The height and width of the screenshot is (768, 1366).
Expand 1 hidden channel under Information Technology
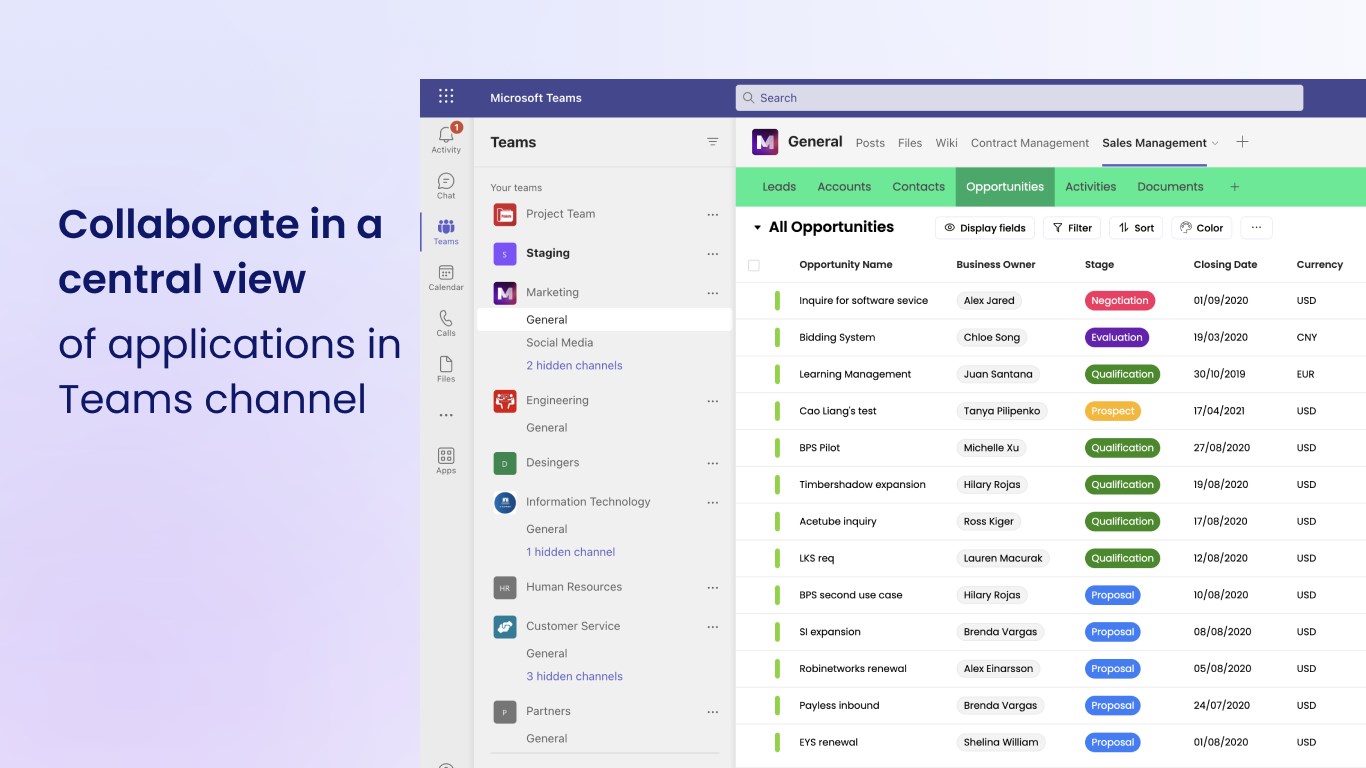coord(570,552)
